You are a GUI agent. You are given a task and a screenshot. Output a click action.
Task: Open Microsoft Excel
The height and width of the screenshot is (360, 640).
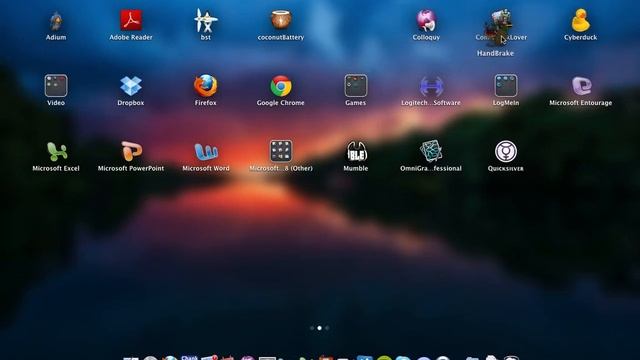click(x=56, y=151)
